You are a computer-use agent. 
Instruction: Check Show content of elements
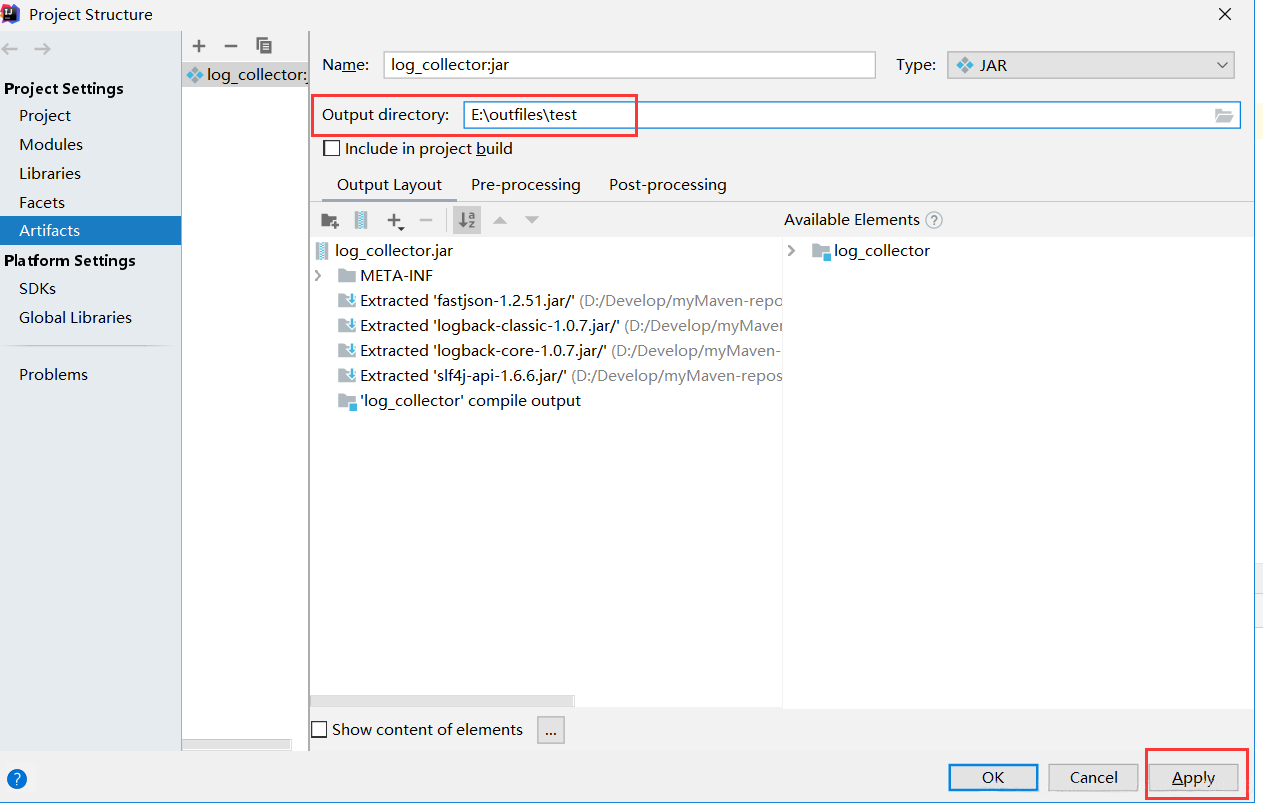click(x=319, y=730)
